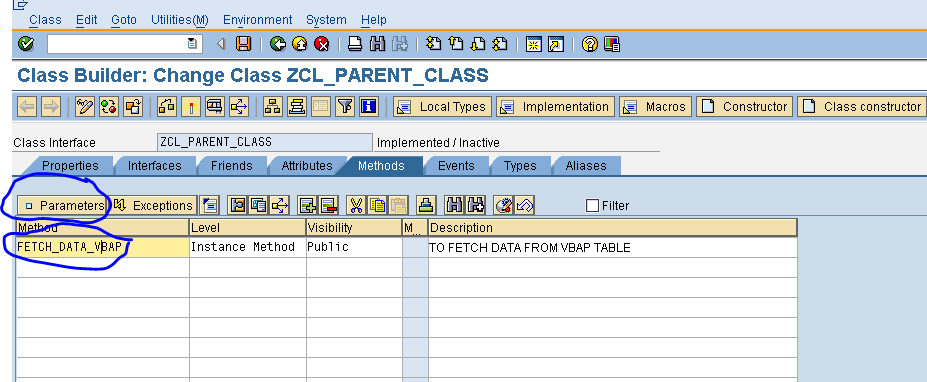927x382 pixels.
Task: Switch to the Aliases tab
Action: (585, 166)
